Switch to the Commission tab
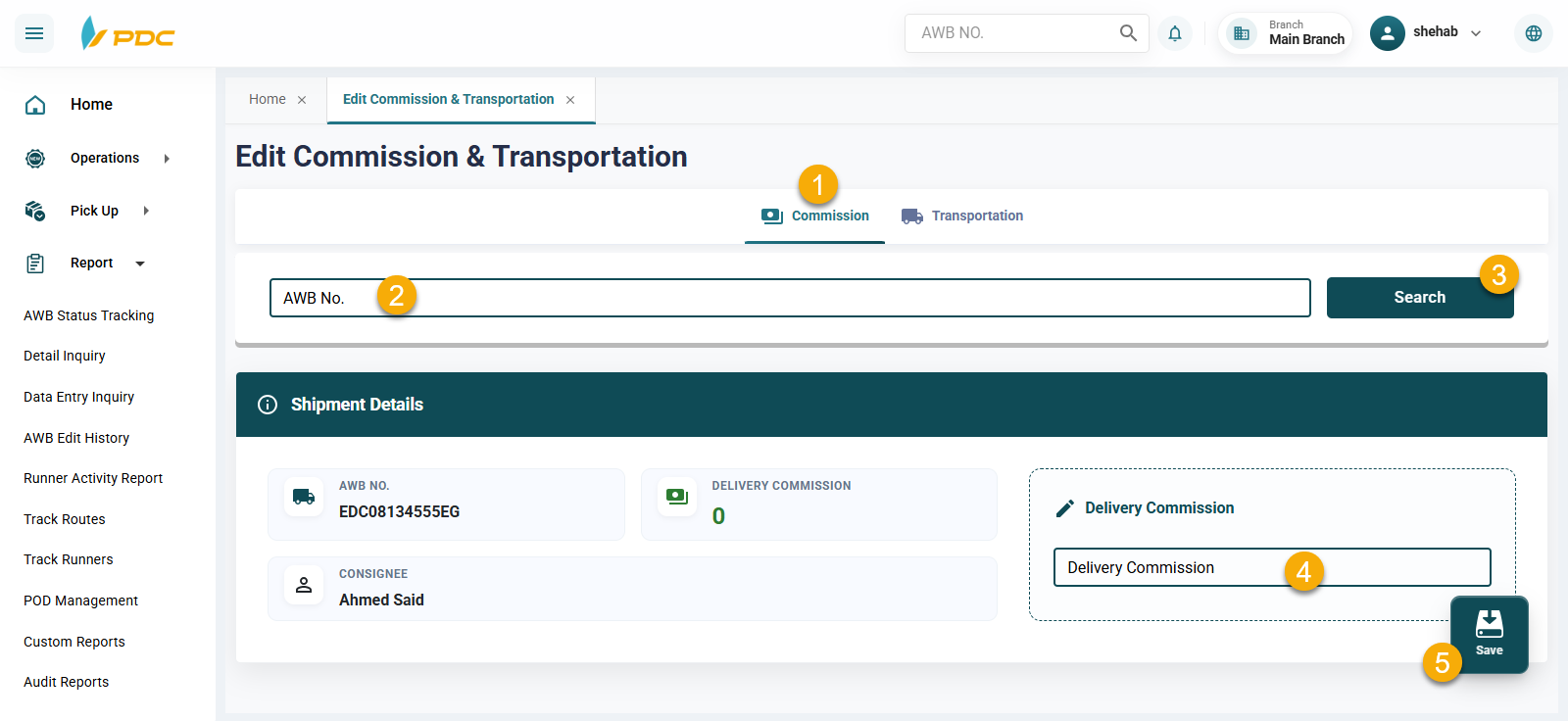1568x721 pixels. 815,216
